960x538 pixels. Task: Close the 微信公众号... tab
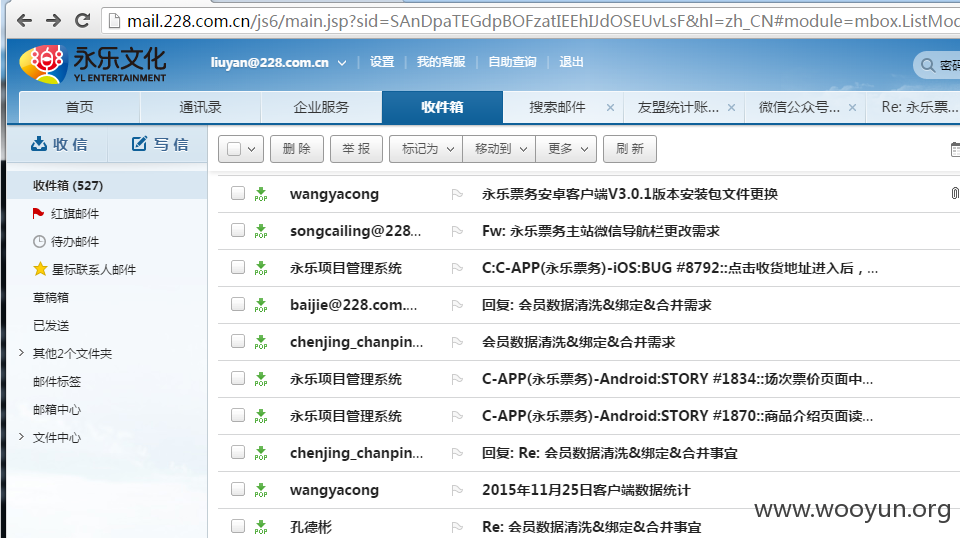pos(852,108)
